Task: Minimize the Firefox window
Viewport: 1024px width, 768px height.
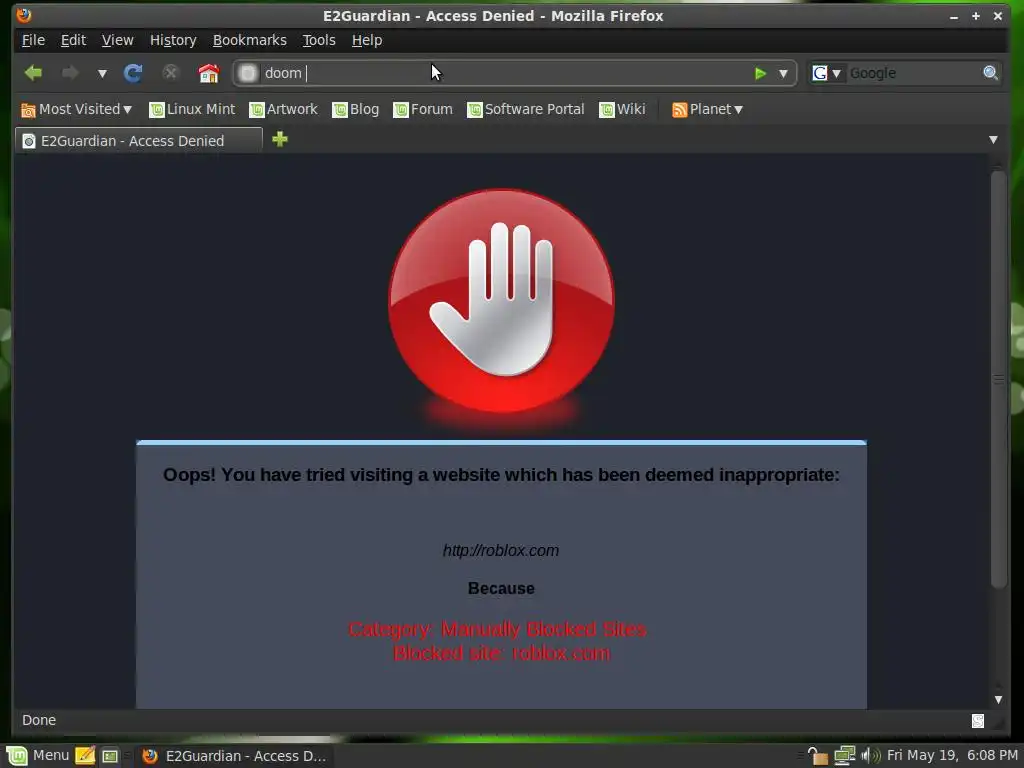Action: click(x=954, y=16)
